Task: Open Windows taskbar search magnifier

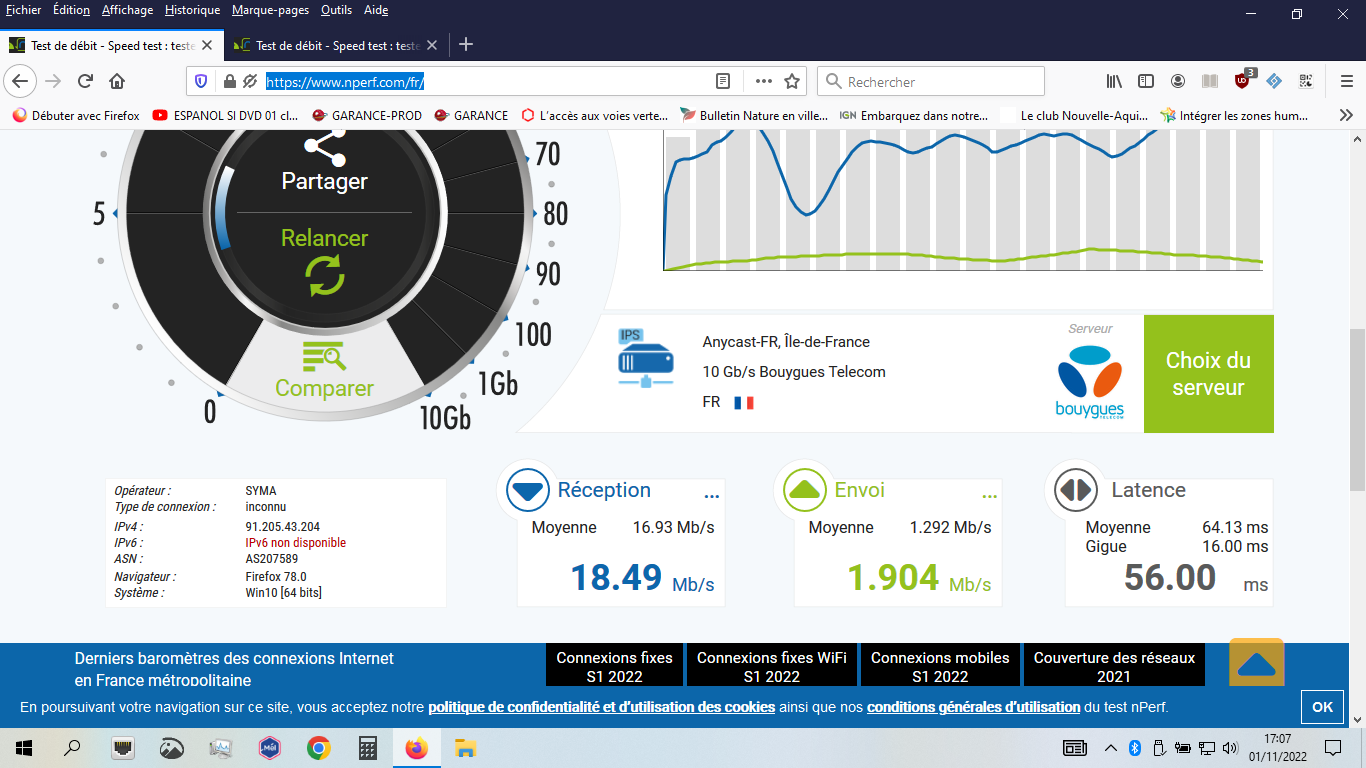Action: tap(72, 748)
